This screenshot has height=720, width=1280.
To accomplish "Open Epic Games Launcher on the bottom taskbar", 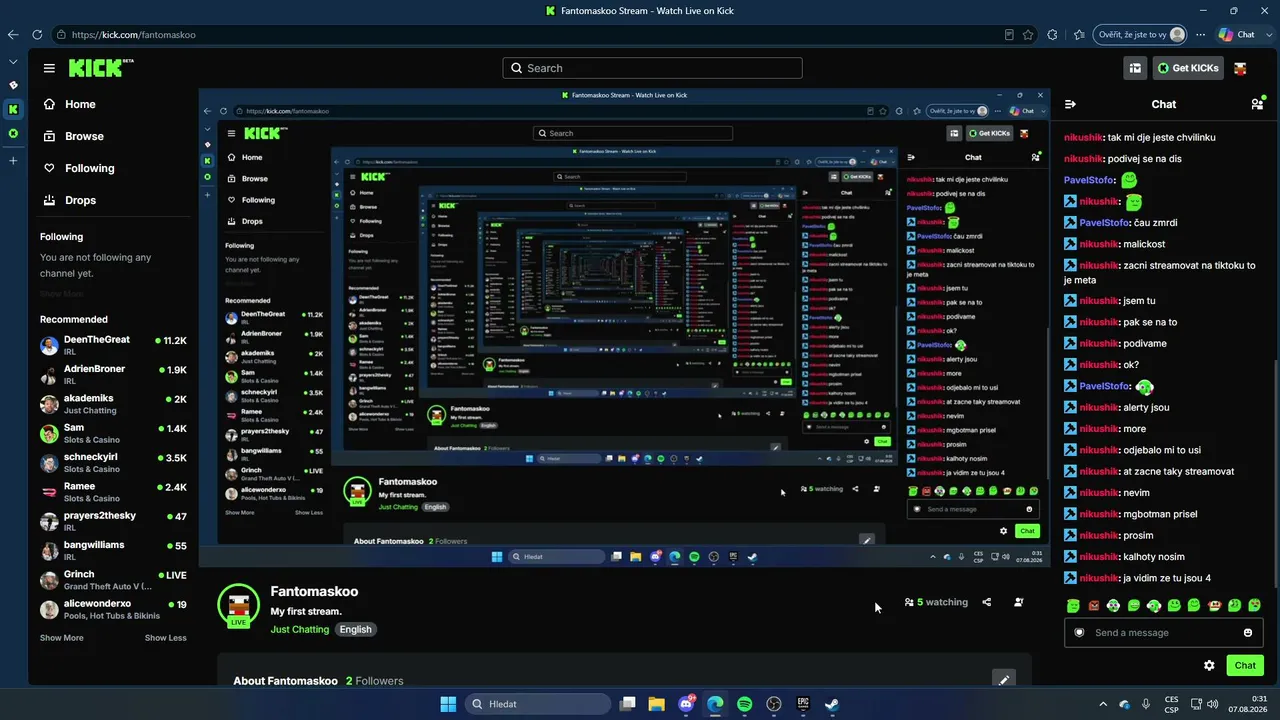I will coord(802,704).
